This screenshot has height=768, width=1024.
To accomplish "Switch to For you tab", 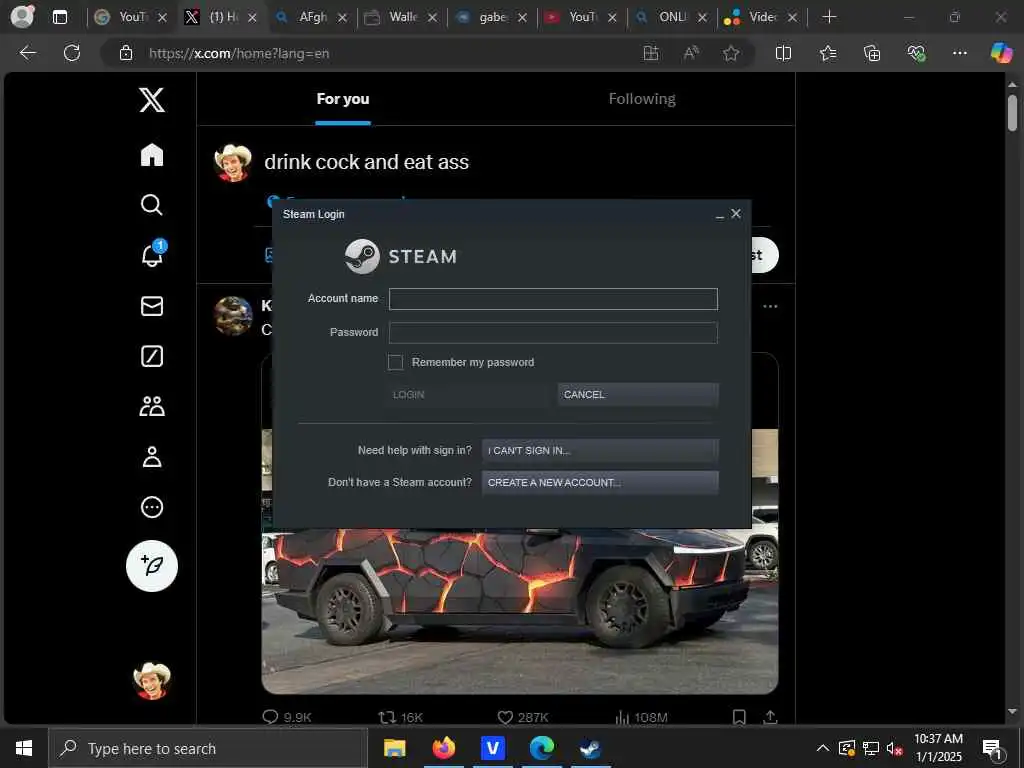I will click(343, 99).
